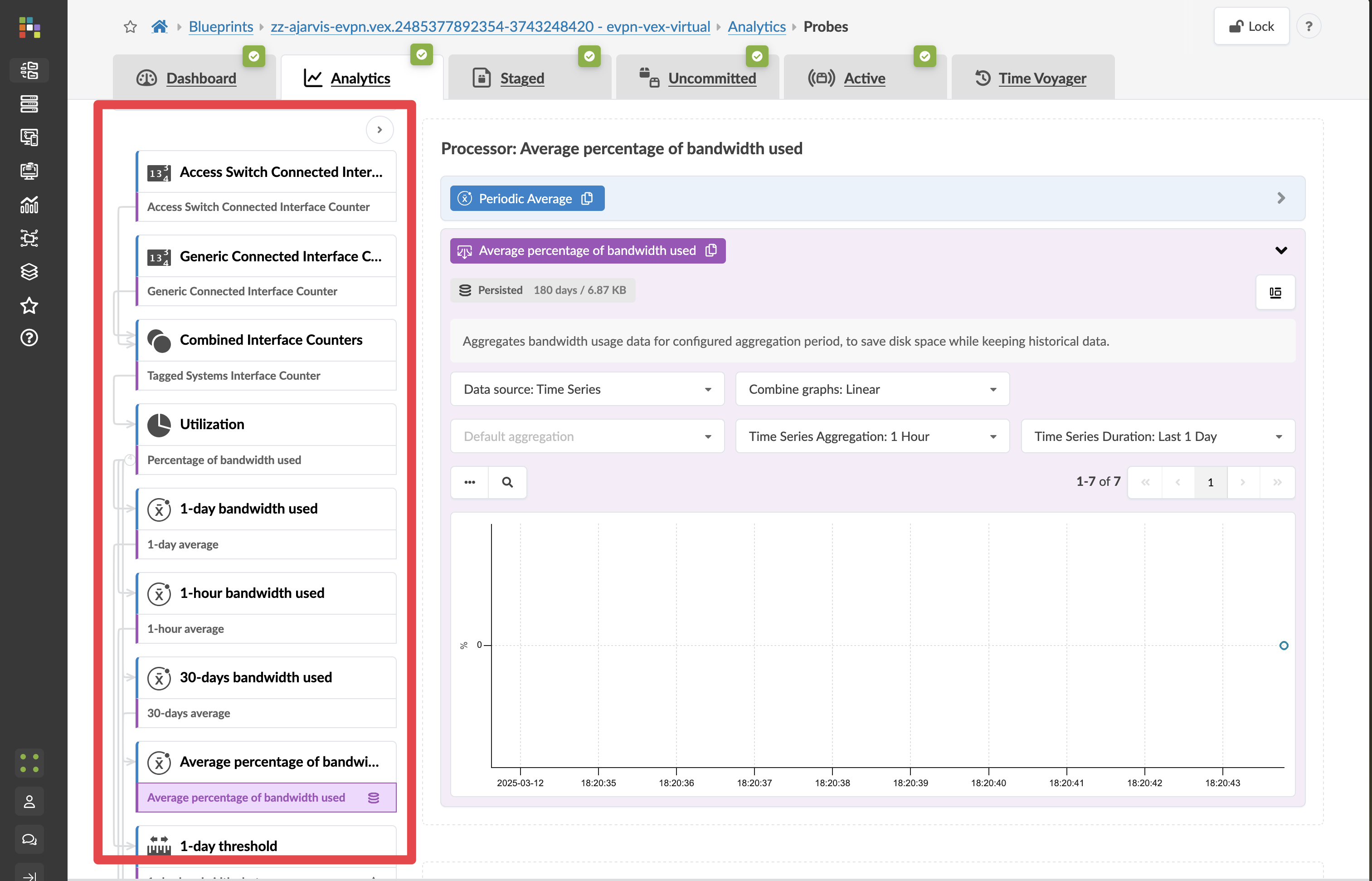This screenshot has height=881, width=1372.
Task: Switch to the Staged tab
Action: tap(522, 78)
